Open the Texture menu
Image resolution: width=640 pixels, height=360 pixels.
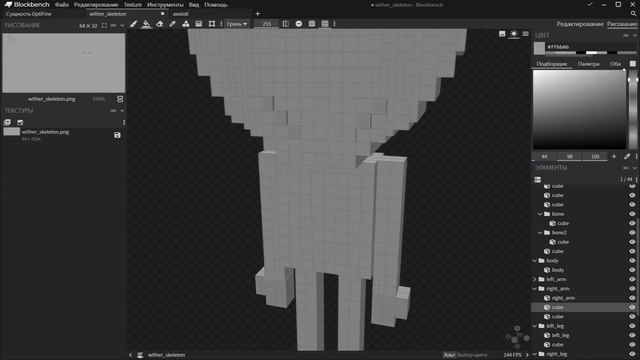click(x=133, y=4)
